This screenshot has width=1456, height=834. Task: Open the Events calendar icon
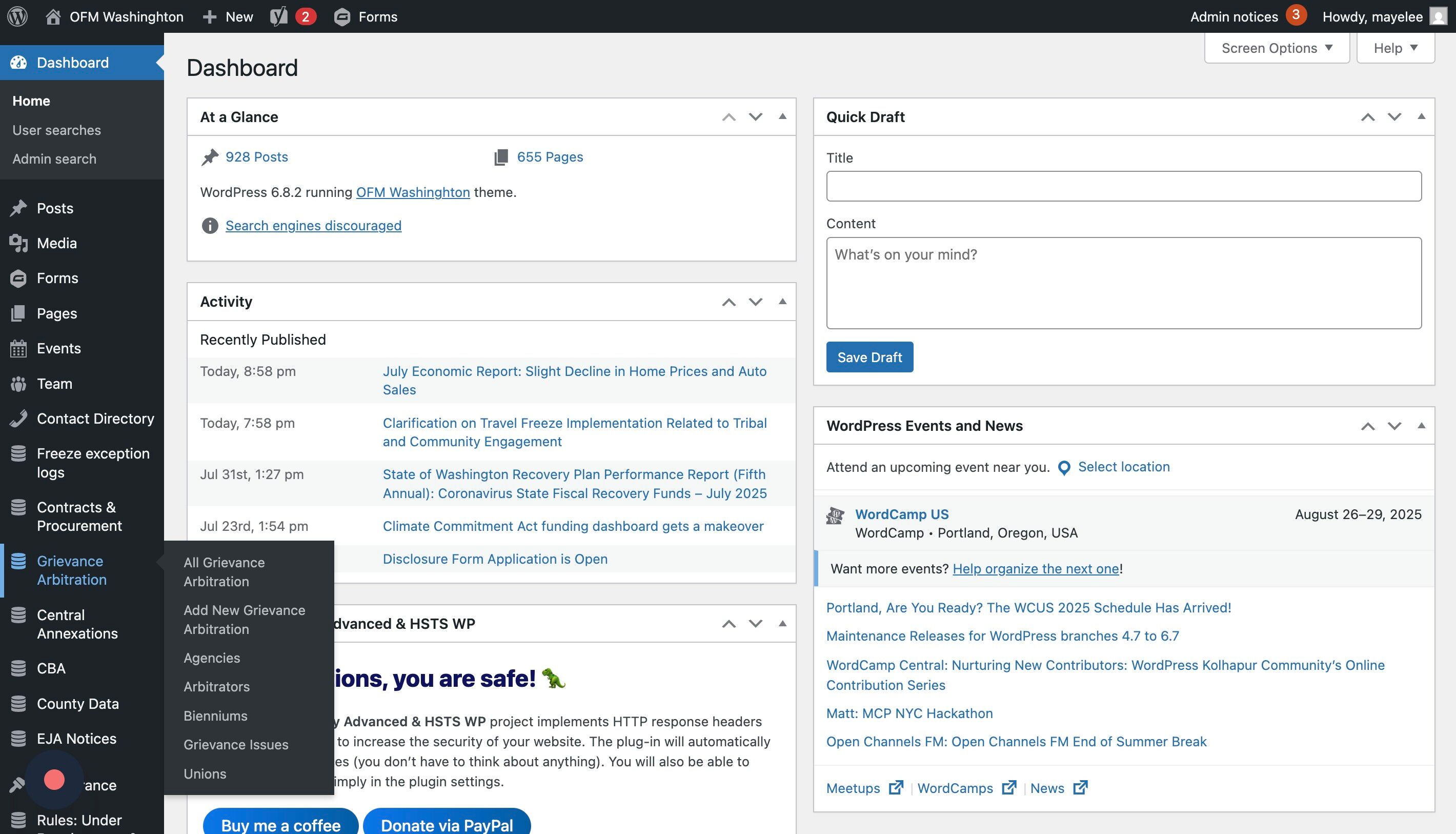pyautogui.click(x=18, y=348)
